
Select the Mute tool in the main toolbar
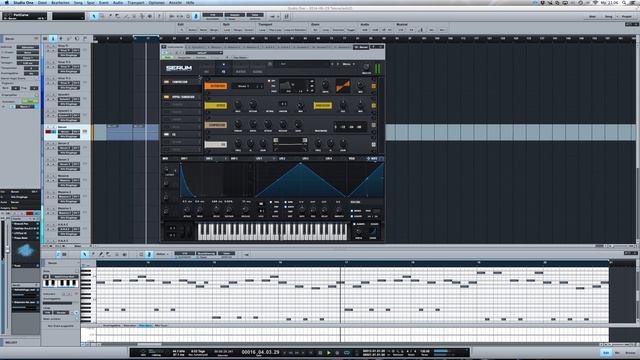coord(134,16)
